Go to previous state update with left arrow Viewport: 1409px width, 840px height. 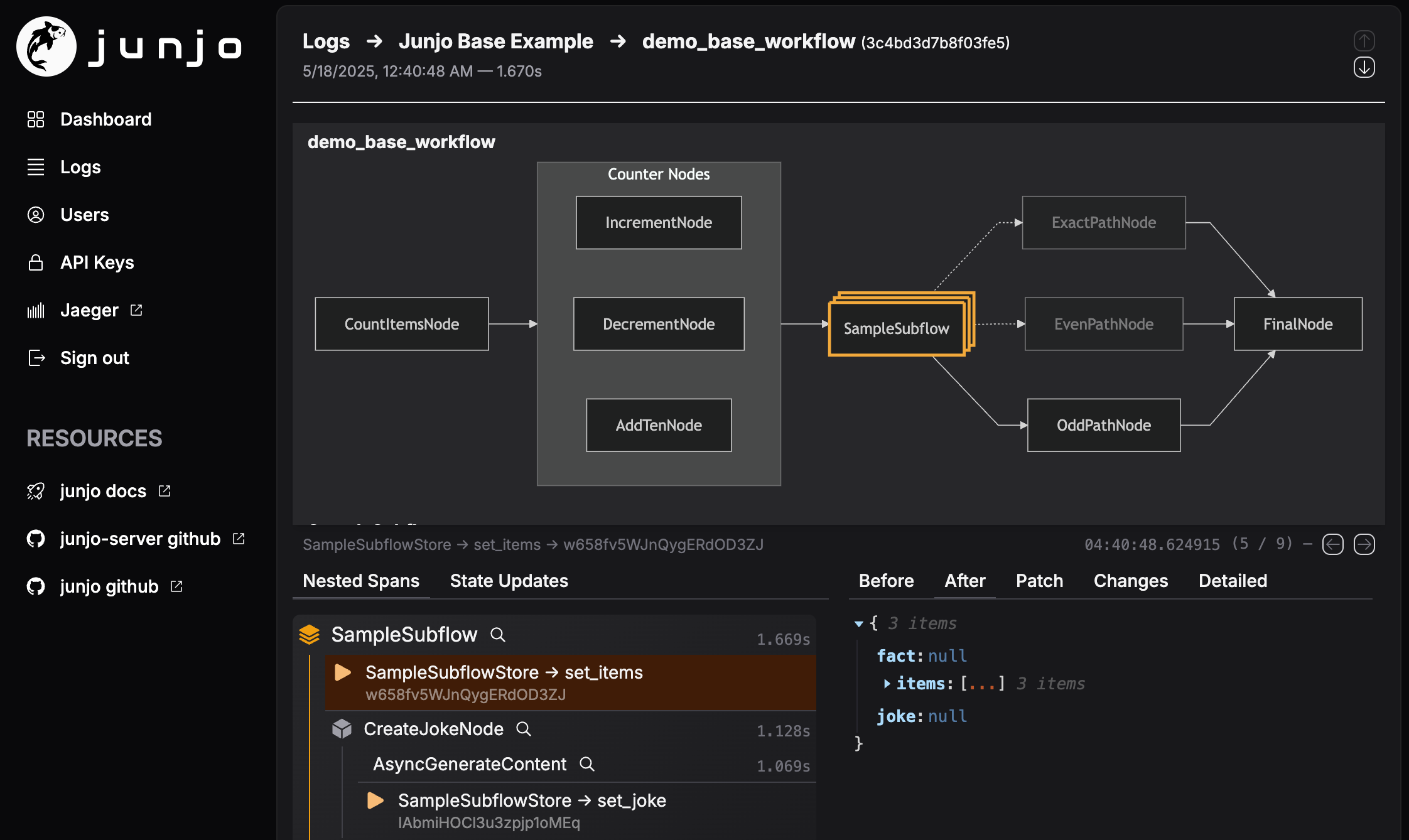pos(1332,544)
